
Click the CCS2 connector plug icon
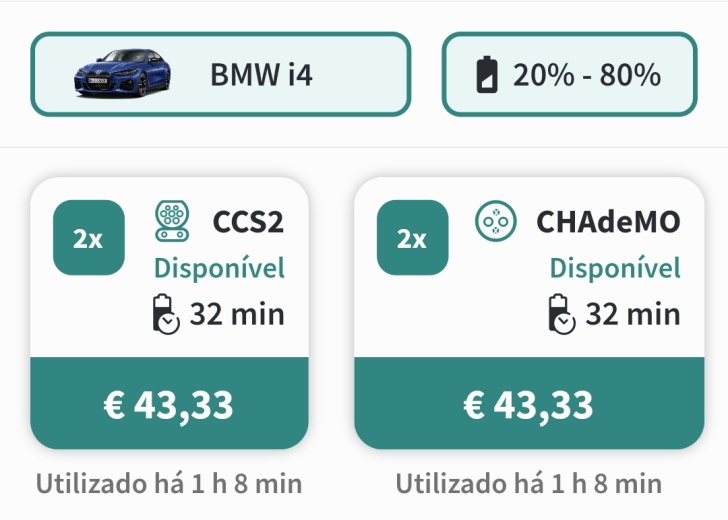172,221
